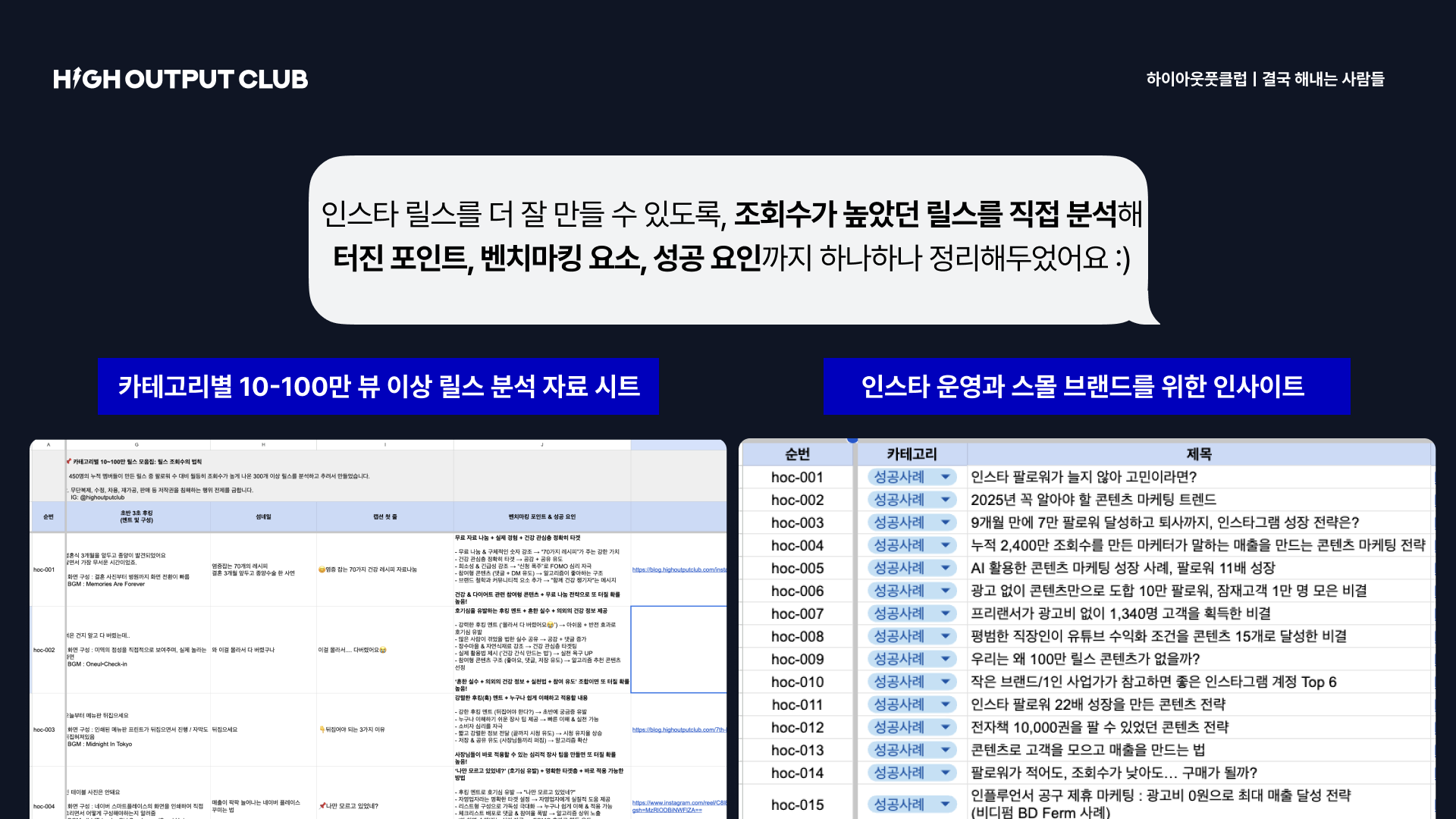Viewport: 1456px width, 819px height.
Task: Select title 작은 브랜드/1인 사업가 인스타그램 계정 Top 6
Action: [x=1153, y=682]
